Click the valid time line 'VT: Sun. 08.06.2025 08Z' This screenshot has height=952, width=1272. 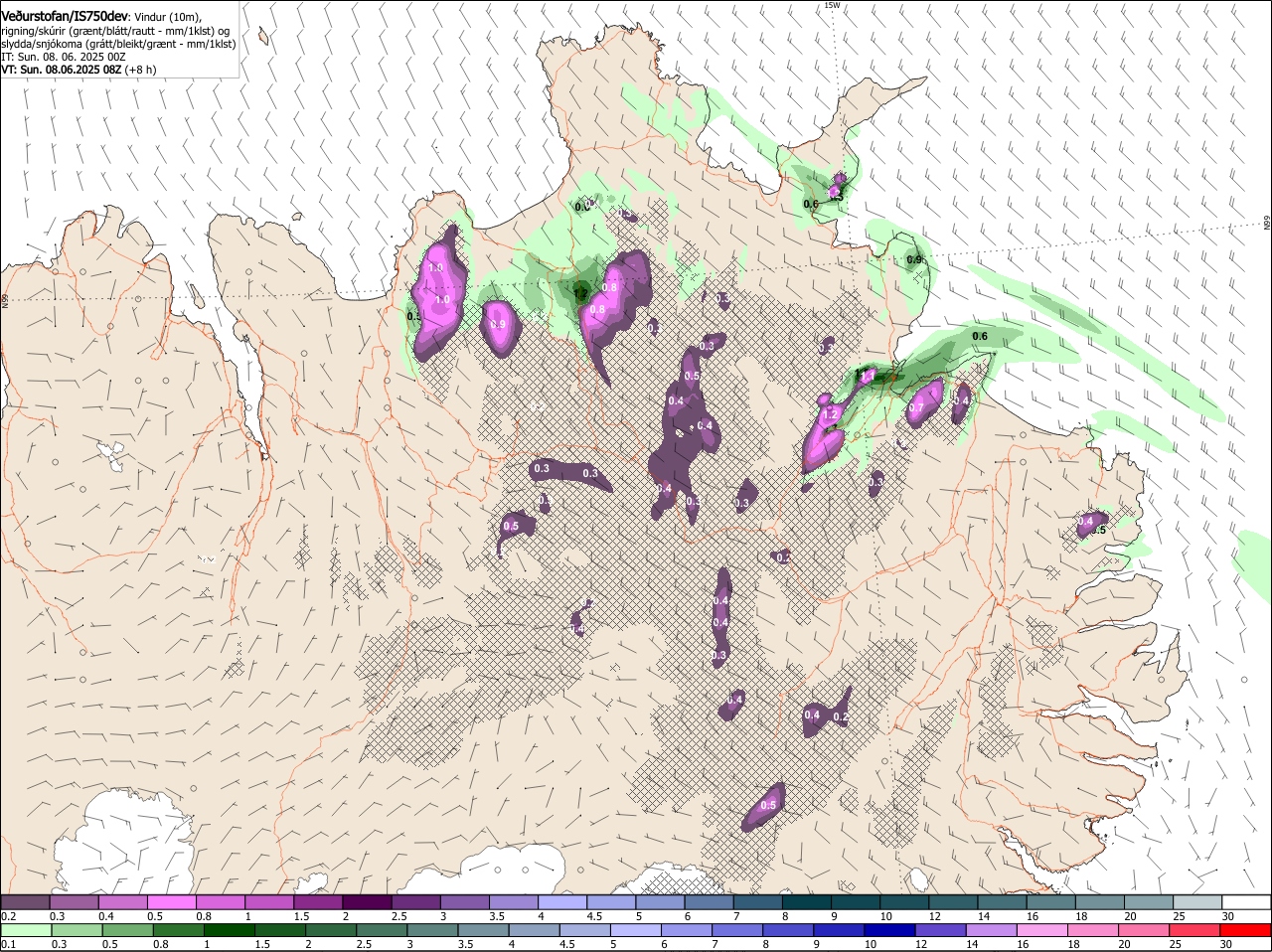62,71
